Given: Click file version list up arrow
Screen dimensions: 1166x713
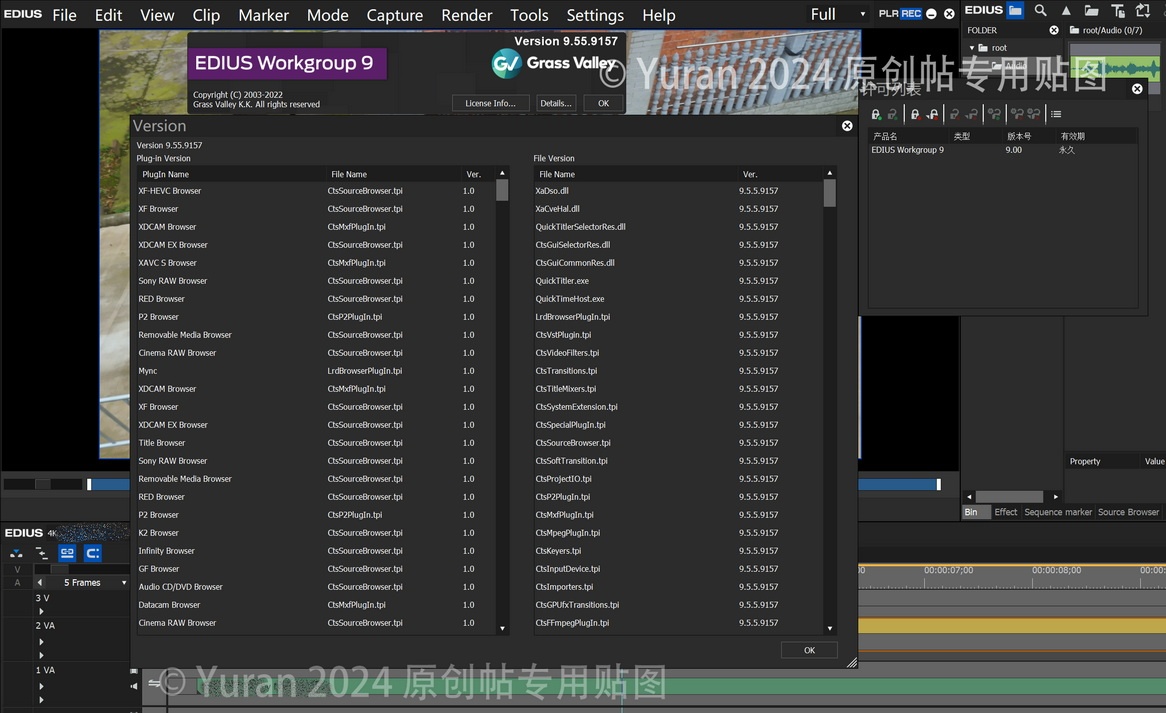Looking at the screenshot, I should 830,173.
